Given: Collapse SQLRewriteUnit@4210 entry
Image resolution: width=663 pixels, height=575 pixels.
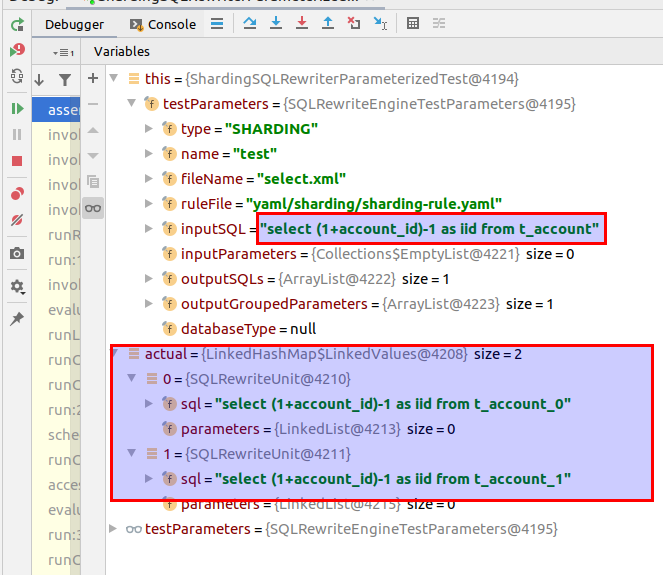Looking at the screenshot, I should click(132, 378).
